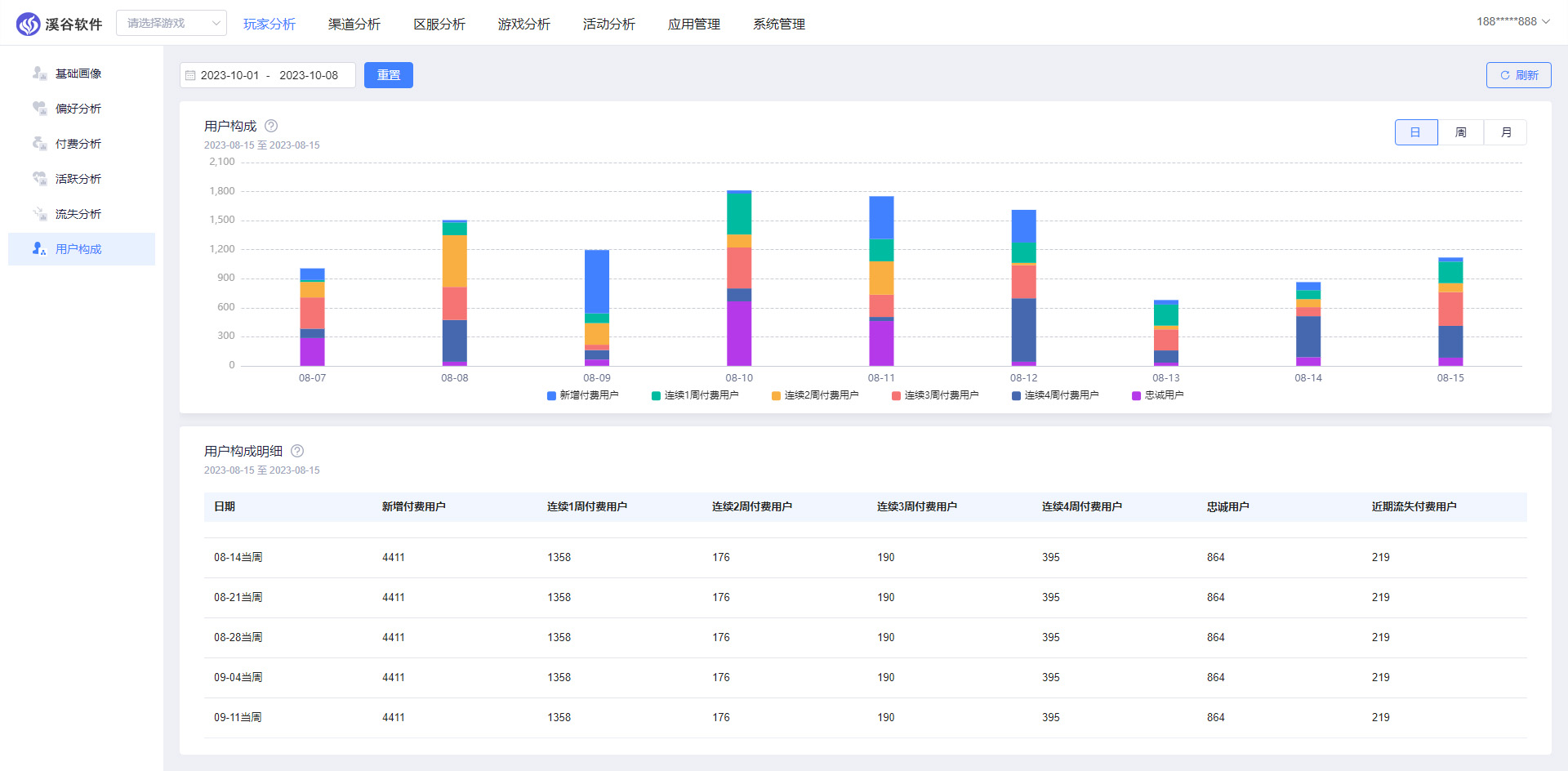Image resolution: width=1568 pixels, height=771 pixels.
Task: Open the 渠道分析 top menu
Action: click(354, 24)
